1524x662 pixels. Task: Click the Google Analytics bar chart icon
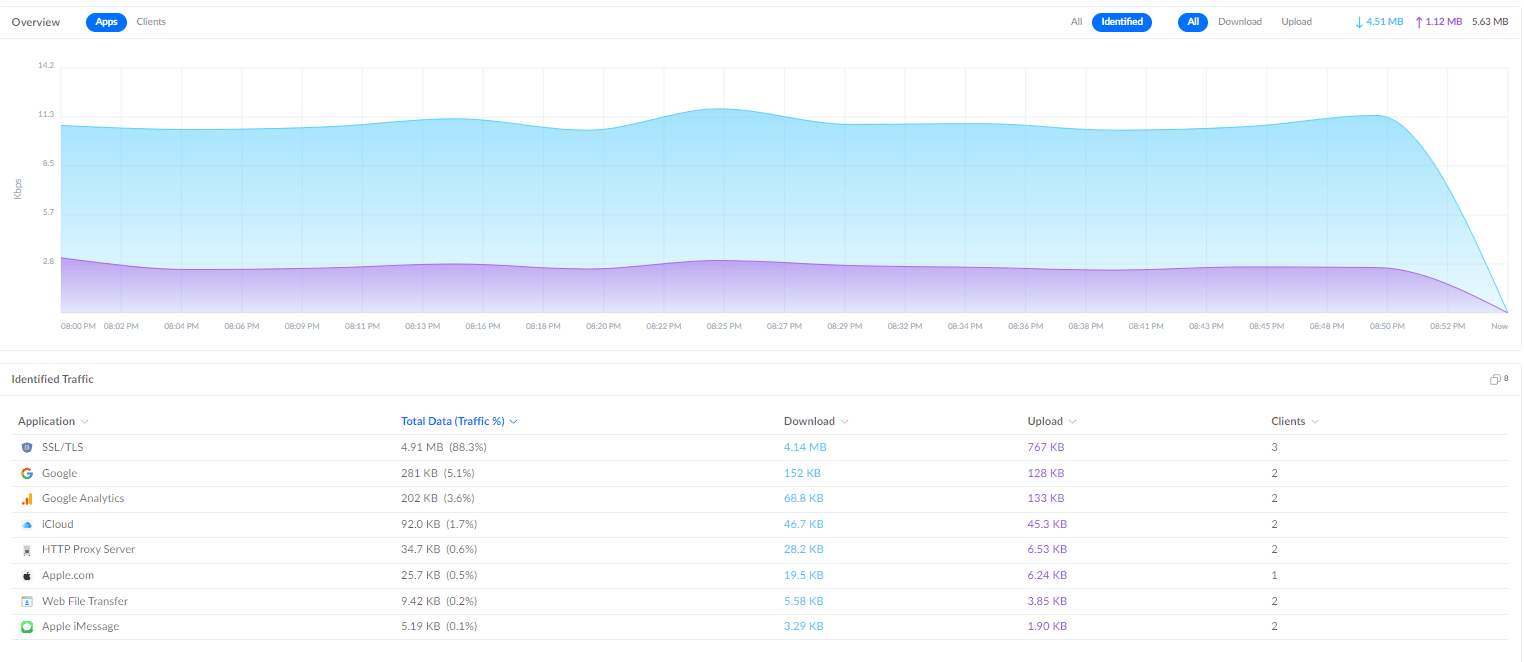(27, 499)
